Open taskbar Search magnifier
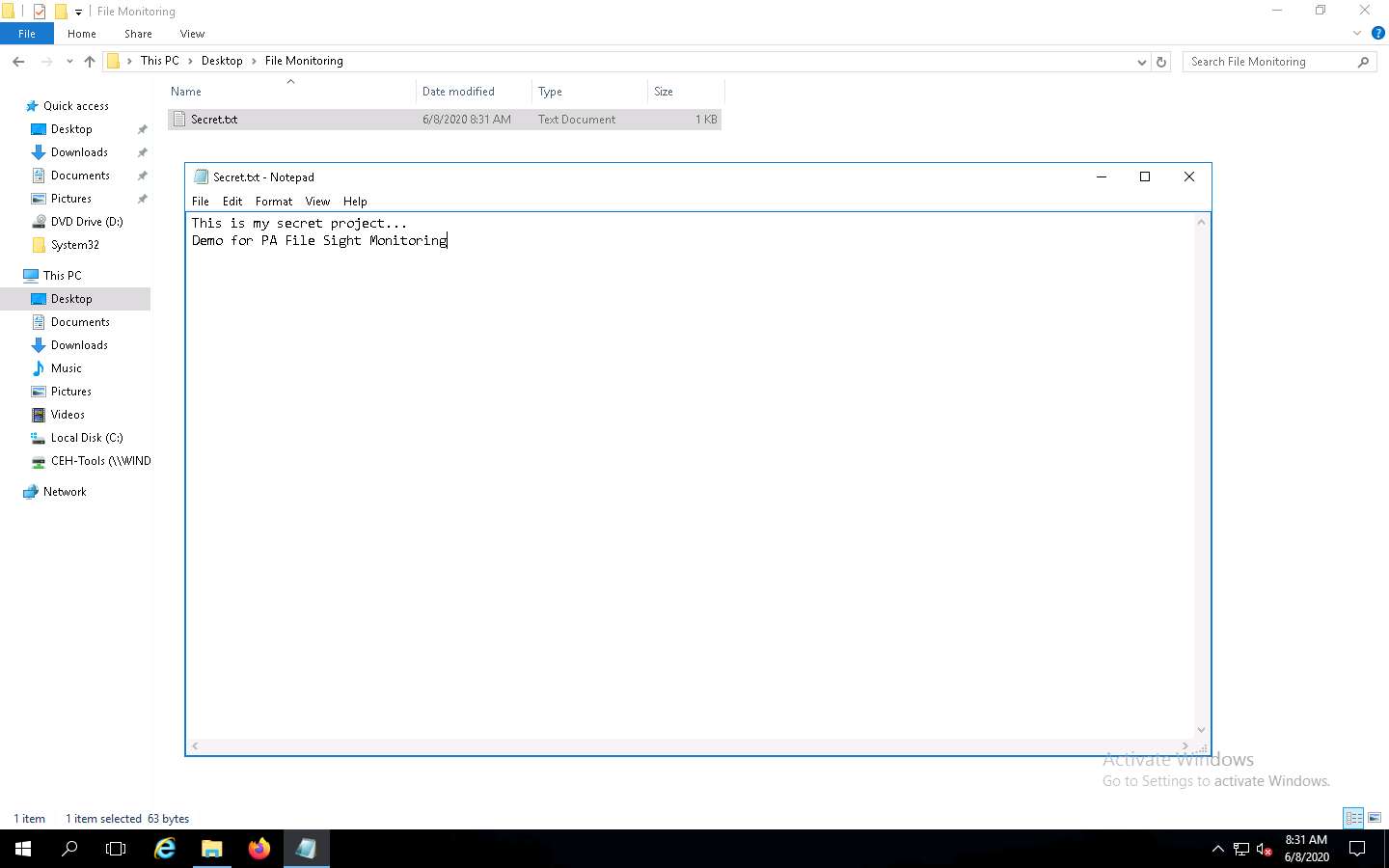Viewport: 1389px width, 868px height. point(69,849)
